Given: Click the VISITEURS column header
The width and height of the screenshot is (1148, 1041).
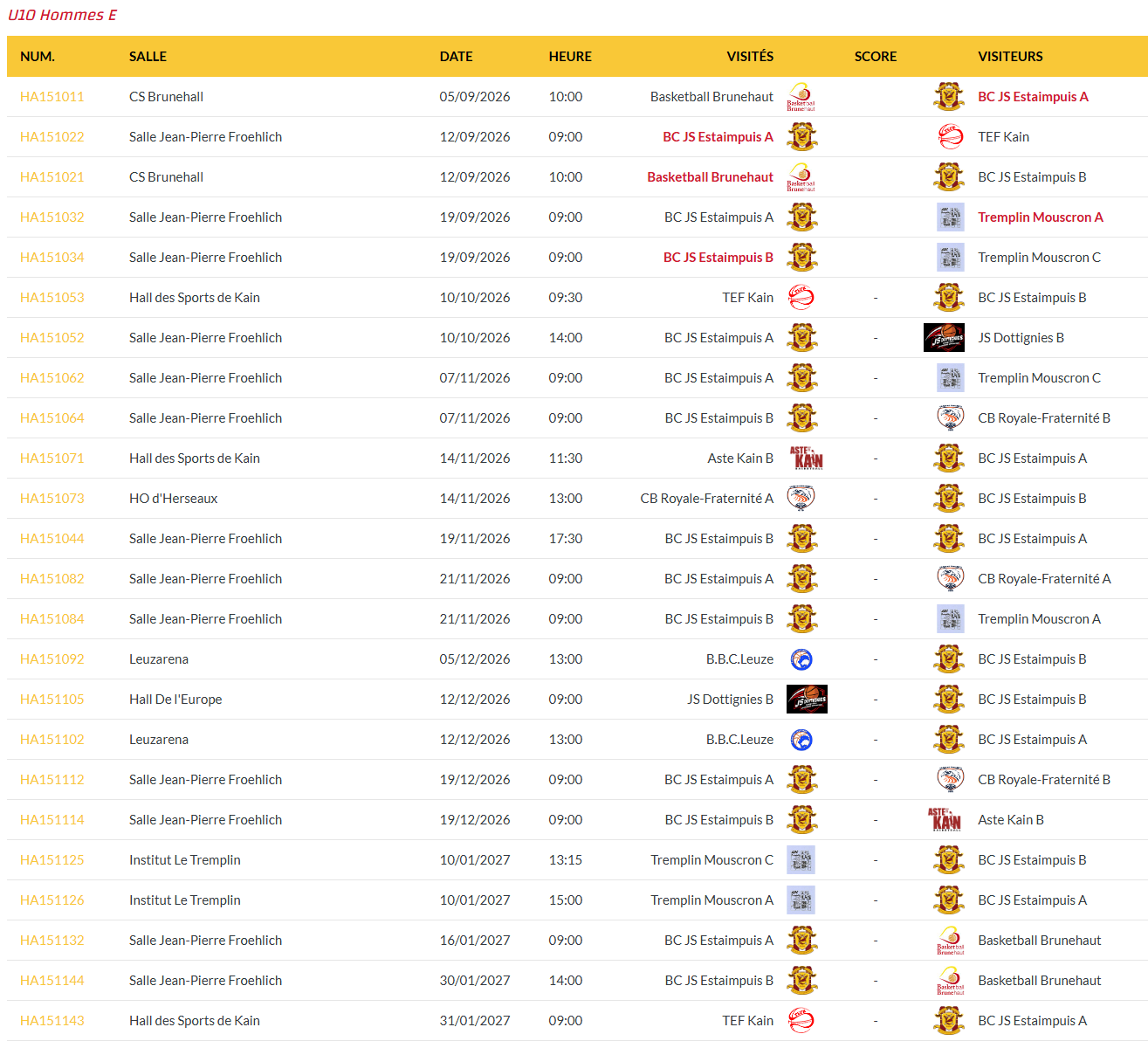Looking at the screenshot, I should point(1010,57).
